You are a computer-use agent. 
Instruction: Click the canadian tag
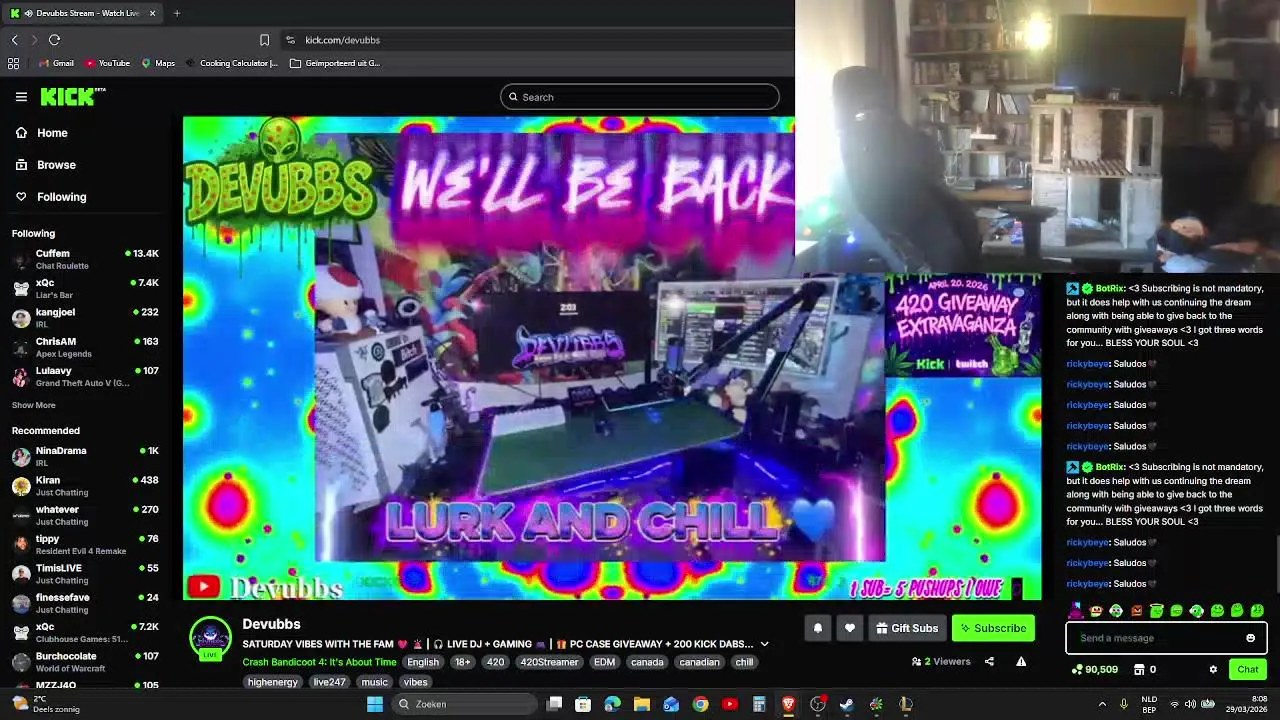click(699, 662)
